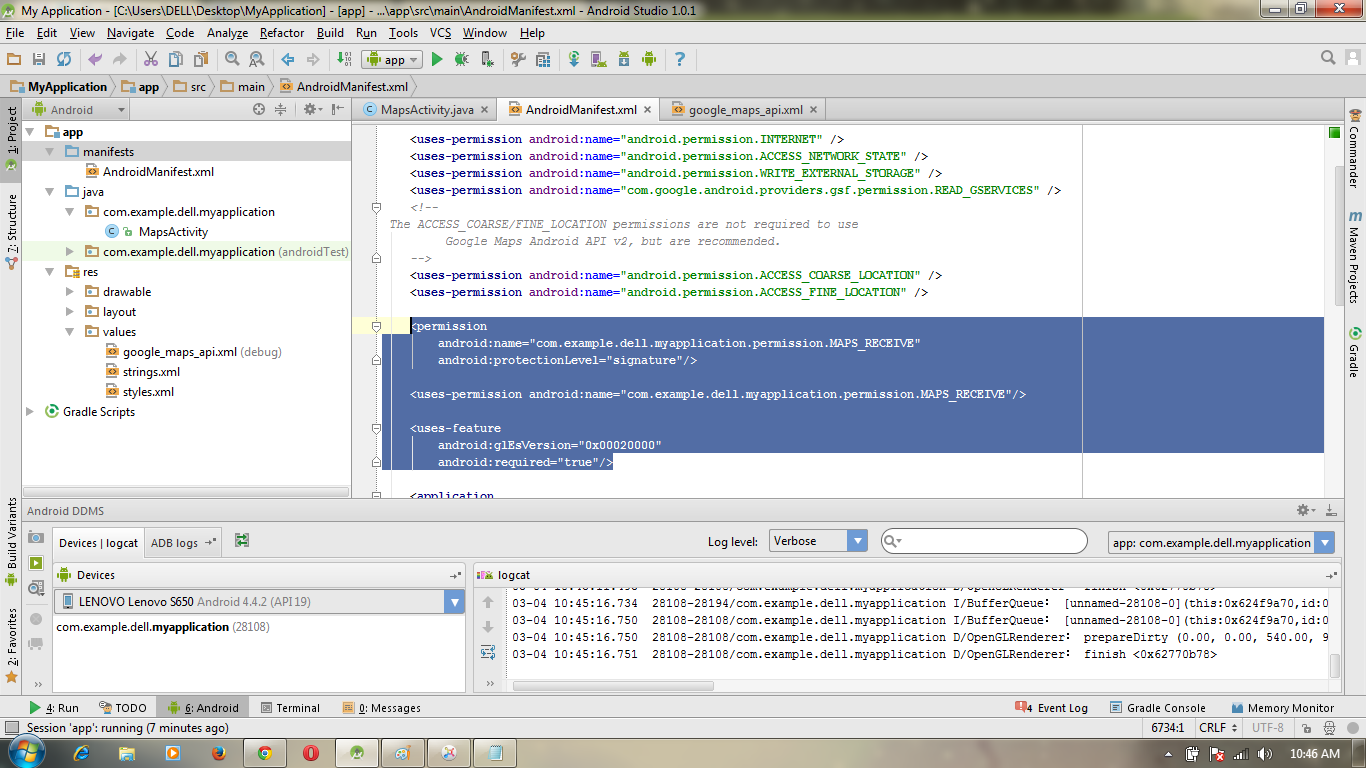This screenshot has height=768, width=1366.
Task: Toggle soft-wrap icon in logcat panel
Action: (488, 652)
